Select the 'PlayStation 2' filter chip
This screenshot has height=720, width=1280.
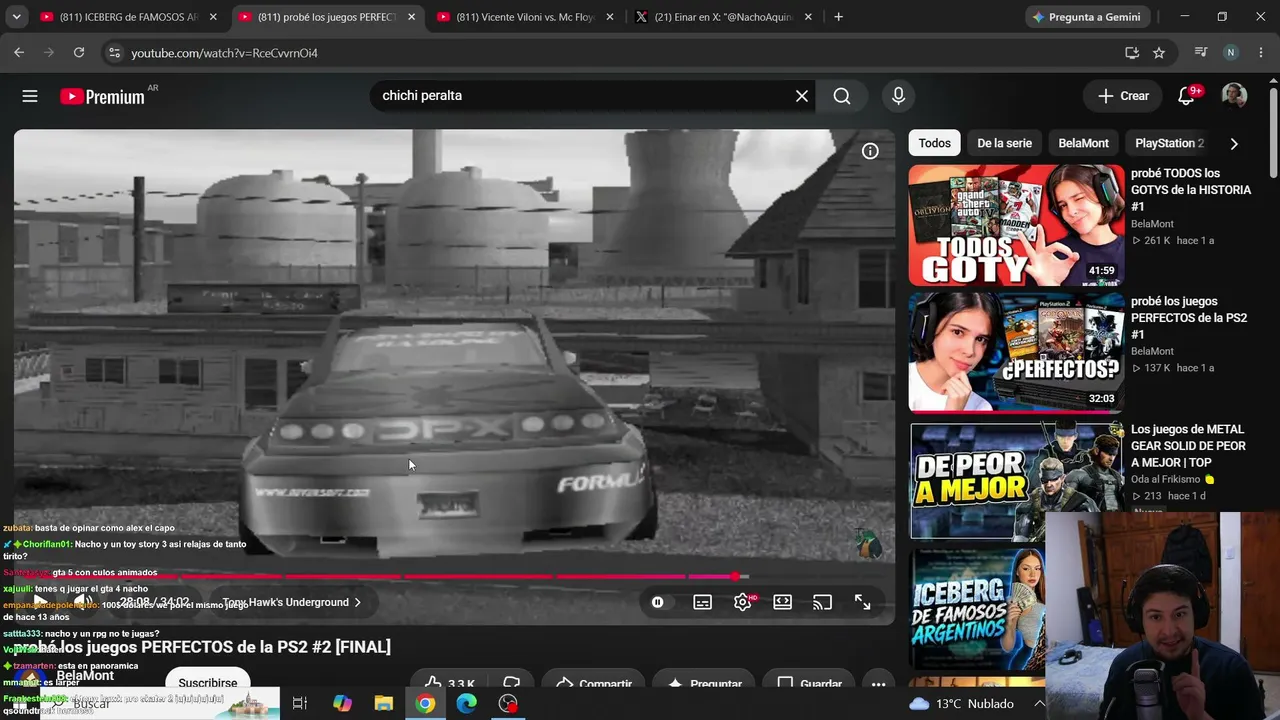1169,143
